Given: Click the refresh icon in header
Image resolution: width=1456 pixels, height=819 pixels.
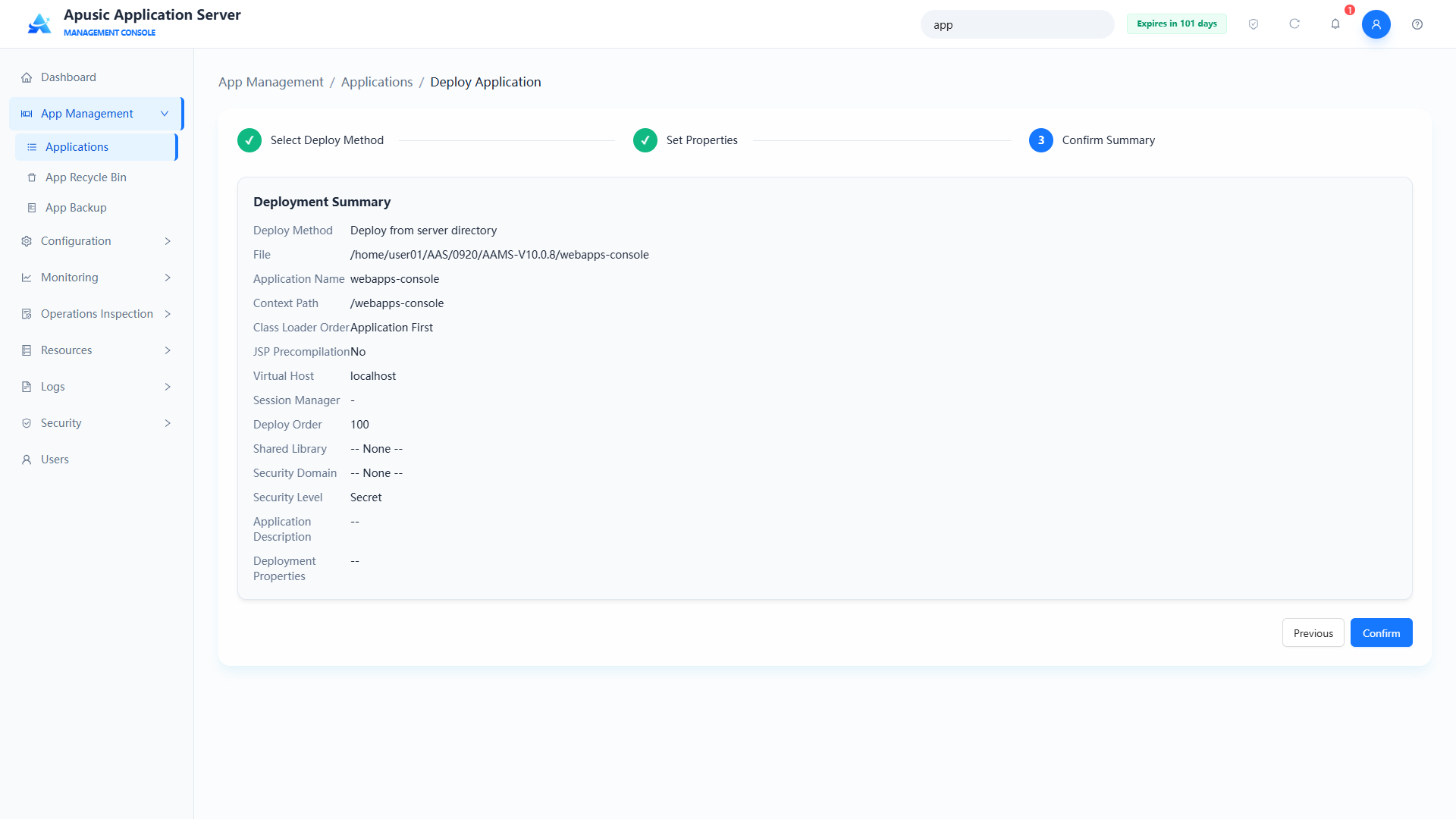Looking at the screenshot, I should pyautogui.click(x=1294, y=24).
